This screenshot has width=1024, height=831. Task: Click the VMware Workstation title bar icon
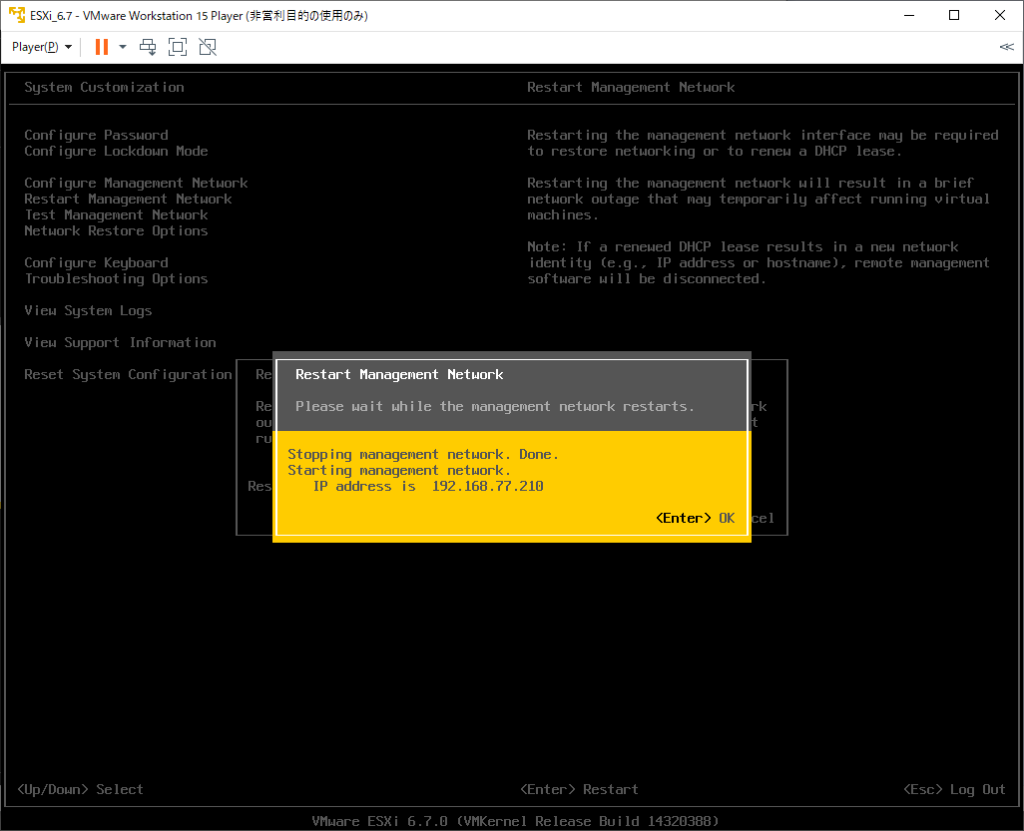[x=16, y=15]
